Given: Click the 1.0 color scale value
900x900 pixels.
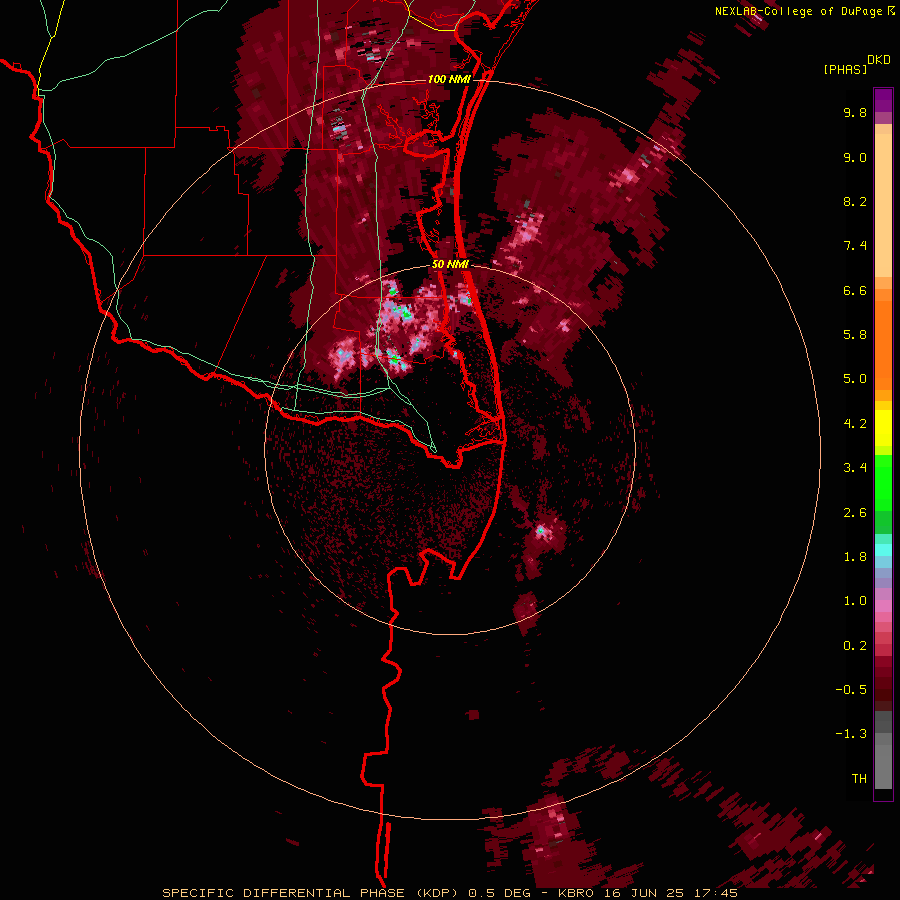Looking at the screenshot, I should tap(855, 601).
